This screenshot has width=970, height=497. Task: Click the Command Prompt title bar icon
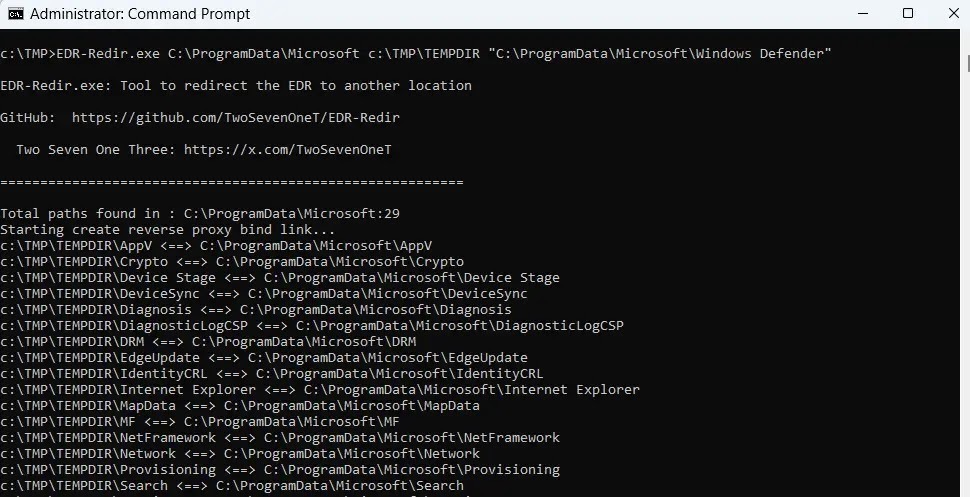(x=15, y=14)
